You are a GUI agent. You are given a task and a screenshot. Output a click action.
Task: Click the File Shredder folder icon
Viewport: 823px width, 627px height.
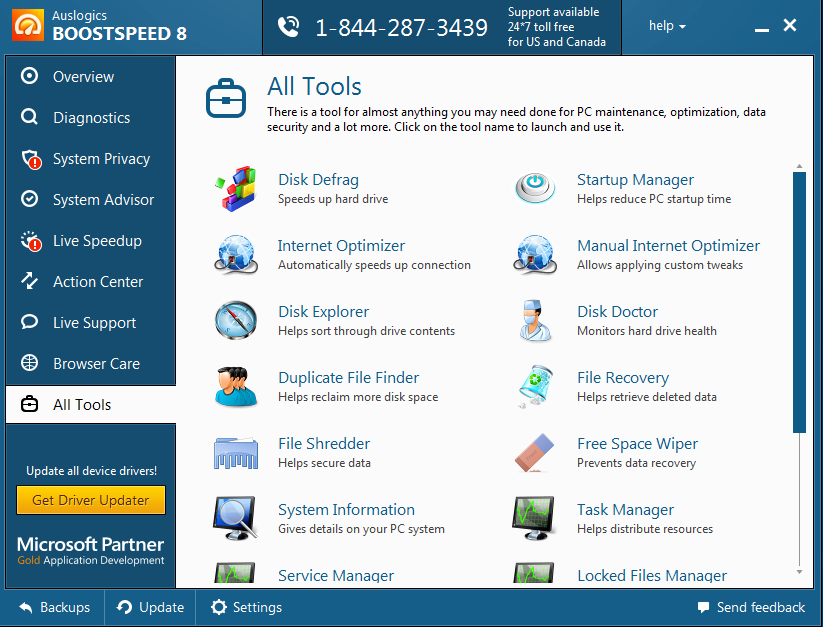tap(236, 452)
